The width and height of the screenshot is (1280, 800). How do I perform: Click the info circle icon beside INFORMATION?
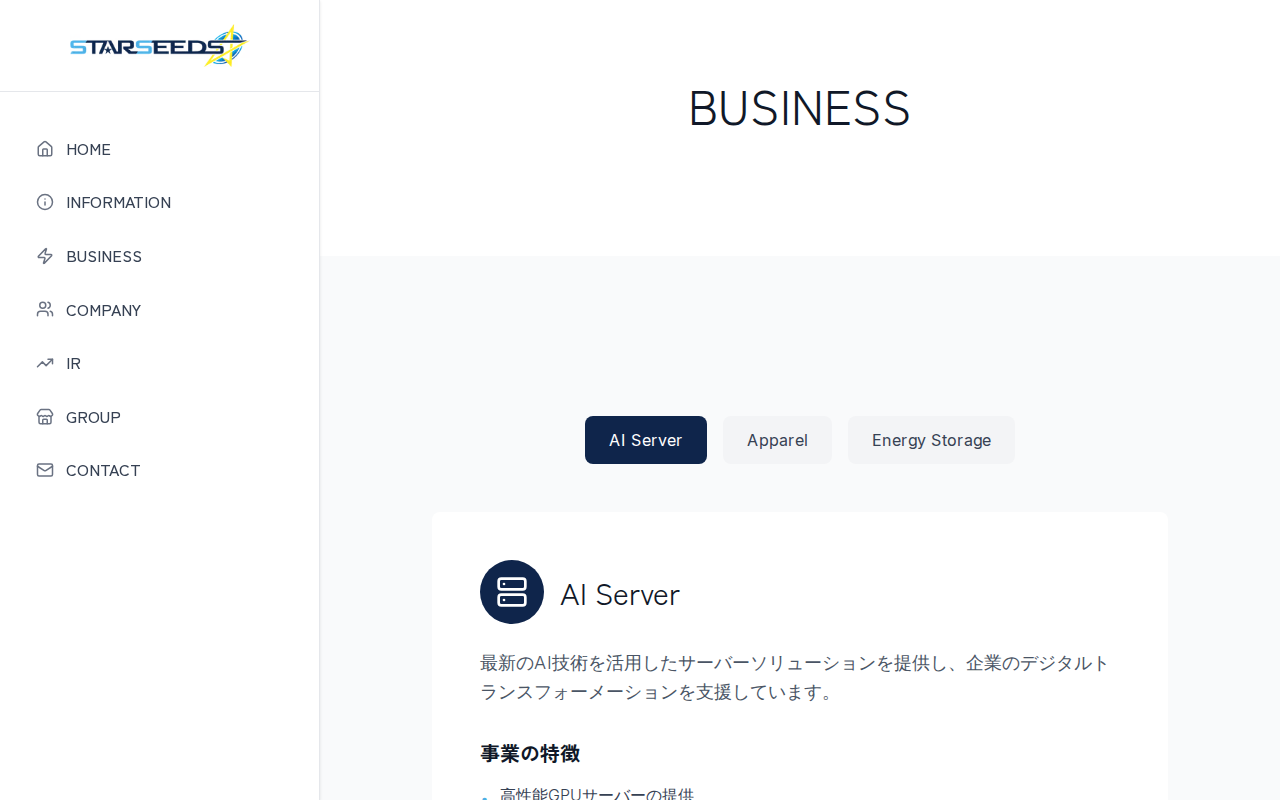(45, 202)
